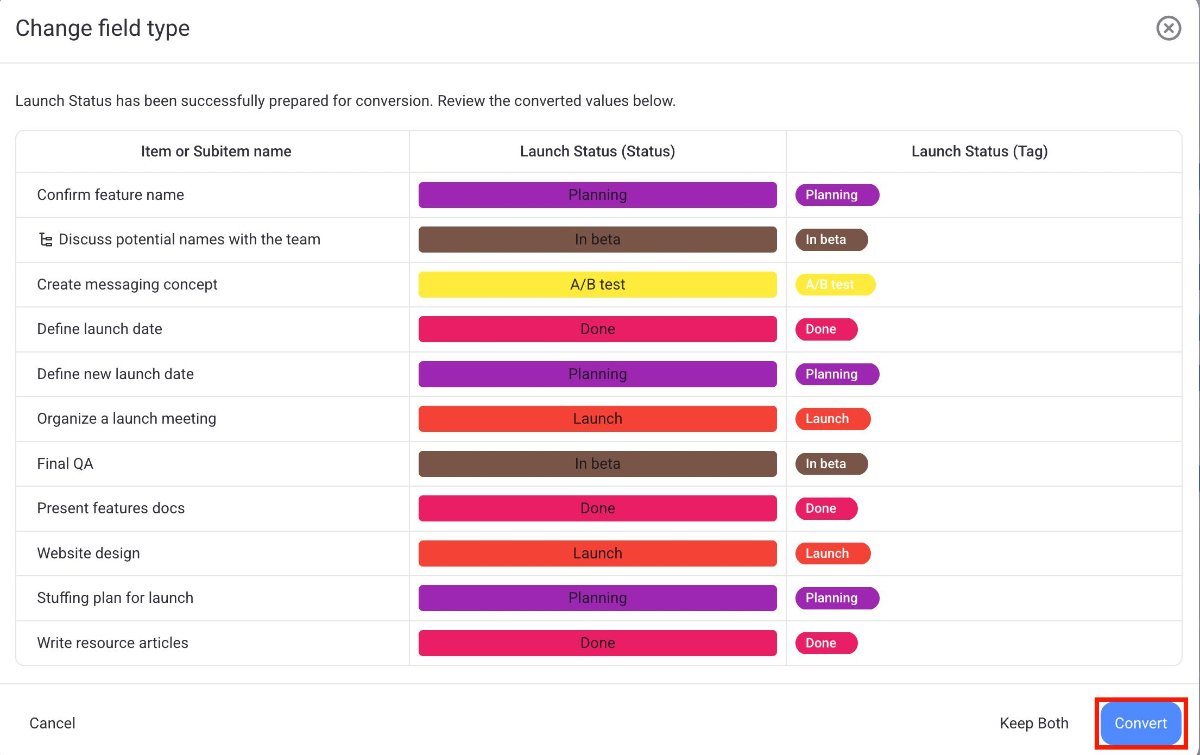Click the Launch Status (Tag) column header
The height and width of the screenshot is (755, 1200).
tap(979, 152)
